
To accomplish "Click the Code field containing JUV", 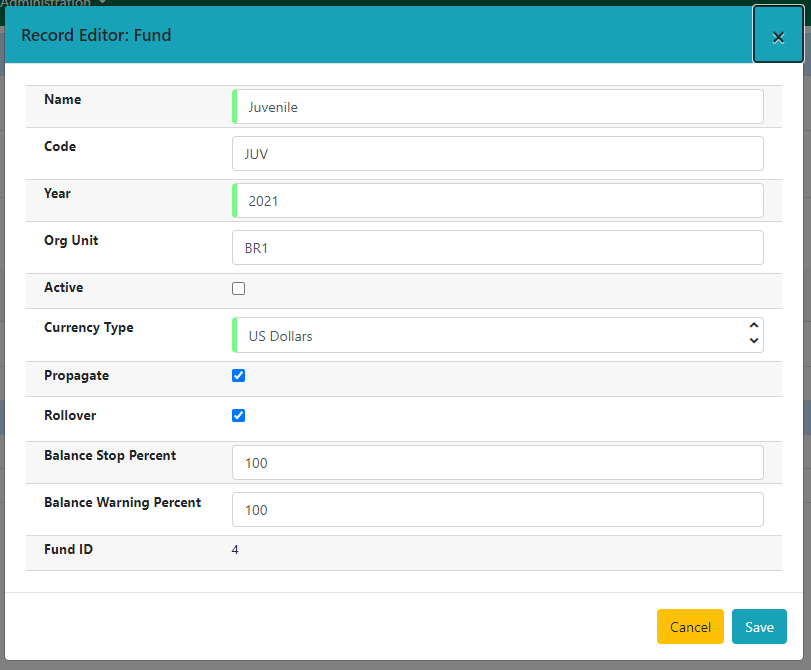I will tap(498, 154).
